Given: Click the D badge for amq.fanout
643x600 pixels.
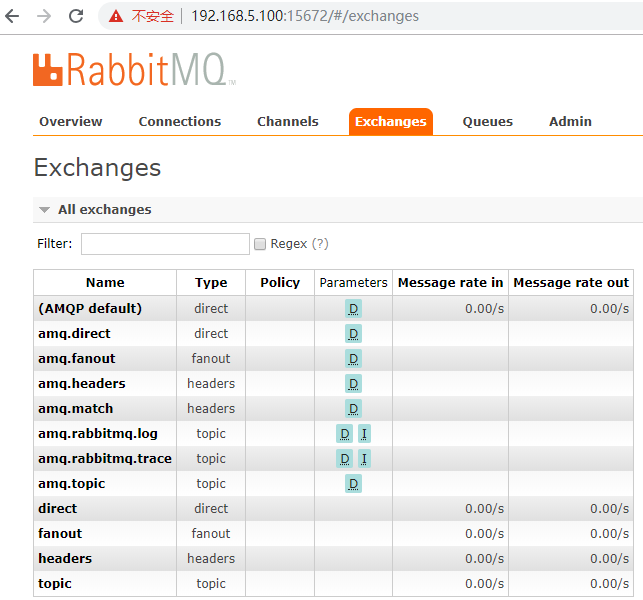Looking at the screenshot, I should point(353,359).
